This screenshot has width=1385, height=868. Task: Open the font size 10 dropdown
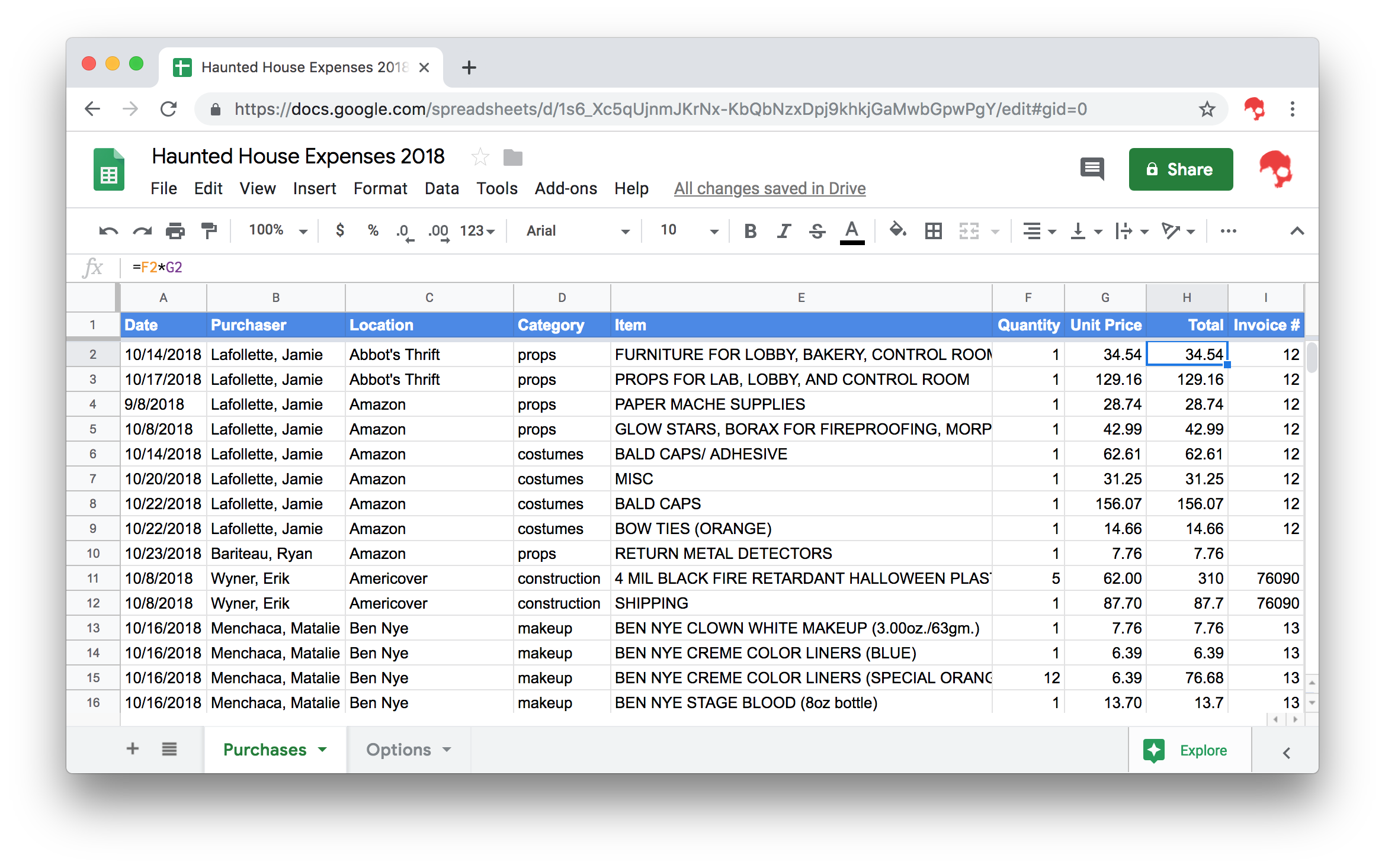click(x=689, y=230)
